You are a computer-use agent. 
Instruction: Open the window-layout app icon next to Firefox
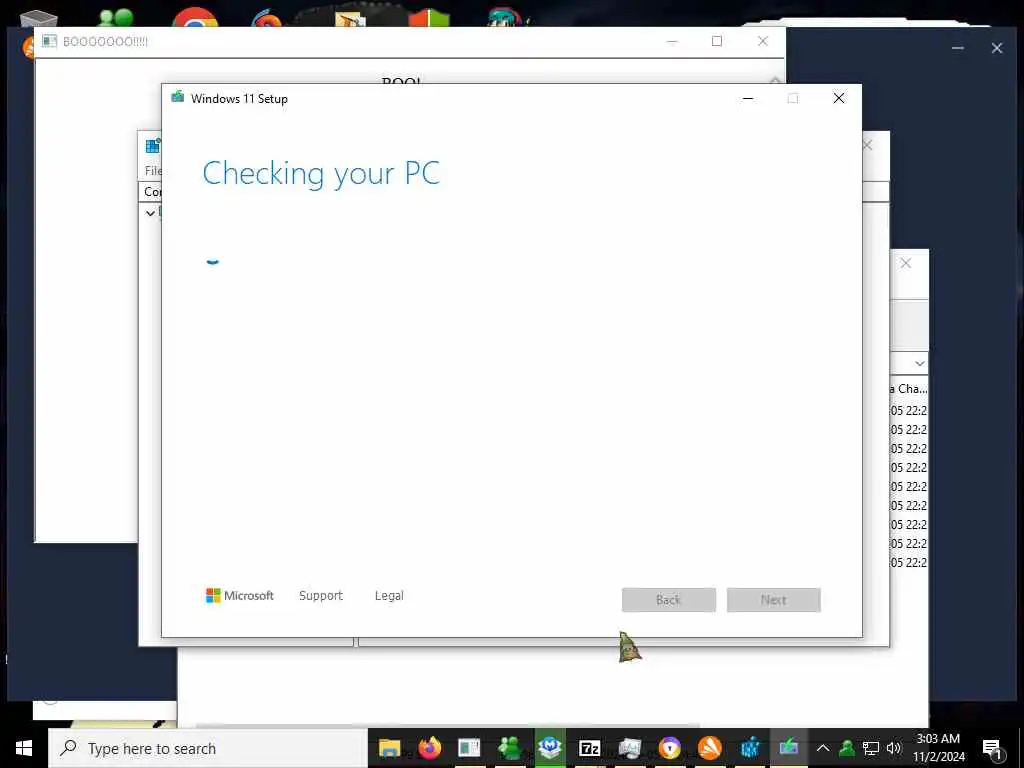[470, 748]
